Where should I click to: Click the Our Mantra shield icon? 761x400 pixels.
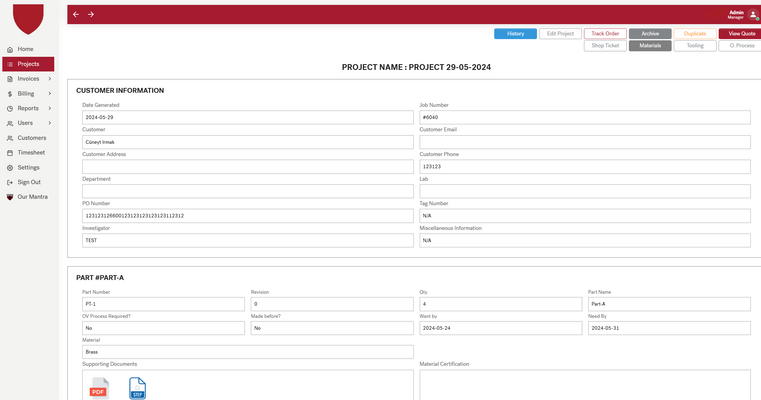pyautogui.click(x=10, y=197)
